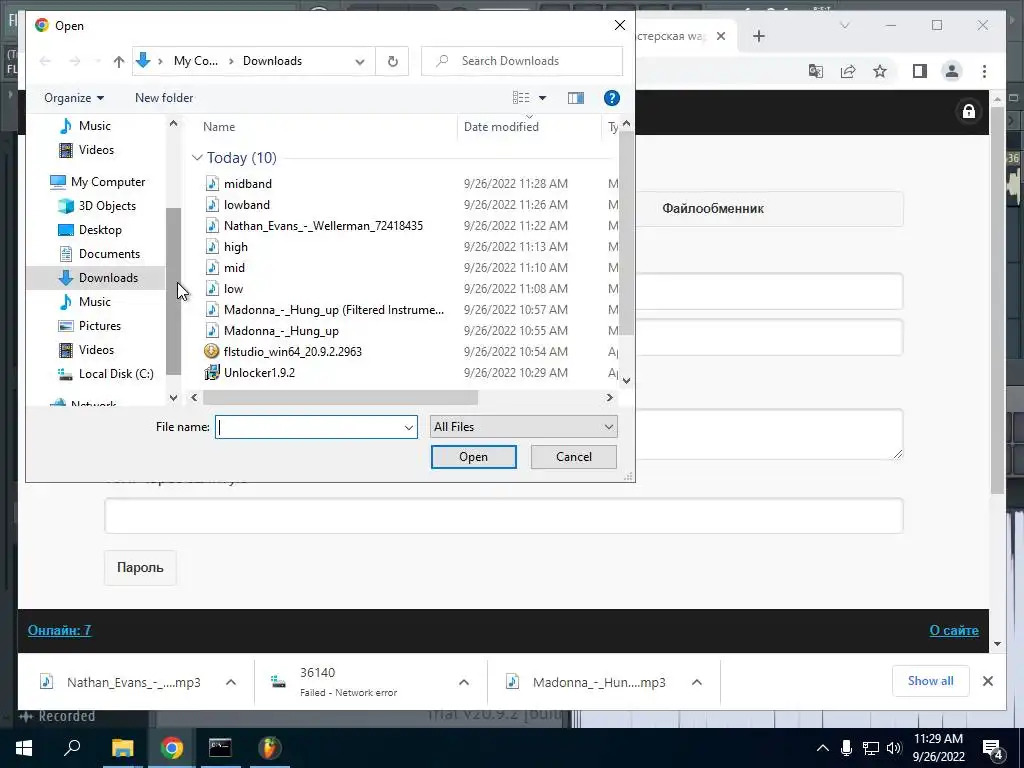Open the О сайте link

coord(953,630)
